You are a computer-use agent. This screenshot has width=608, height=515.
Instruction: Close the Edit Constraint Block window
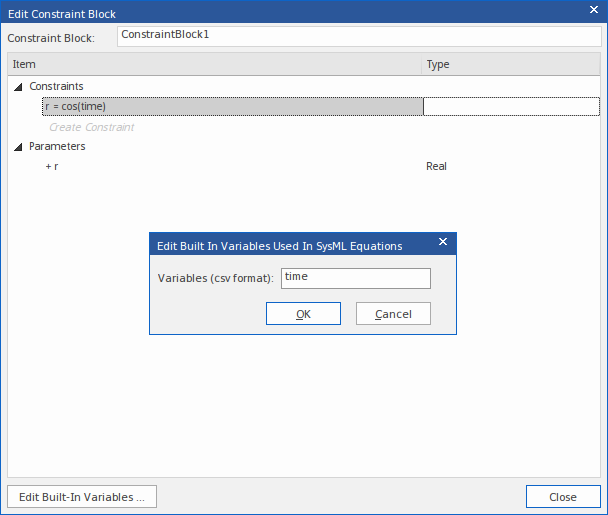tap(591, 14)
